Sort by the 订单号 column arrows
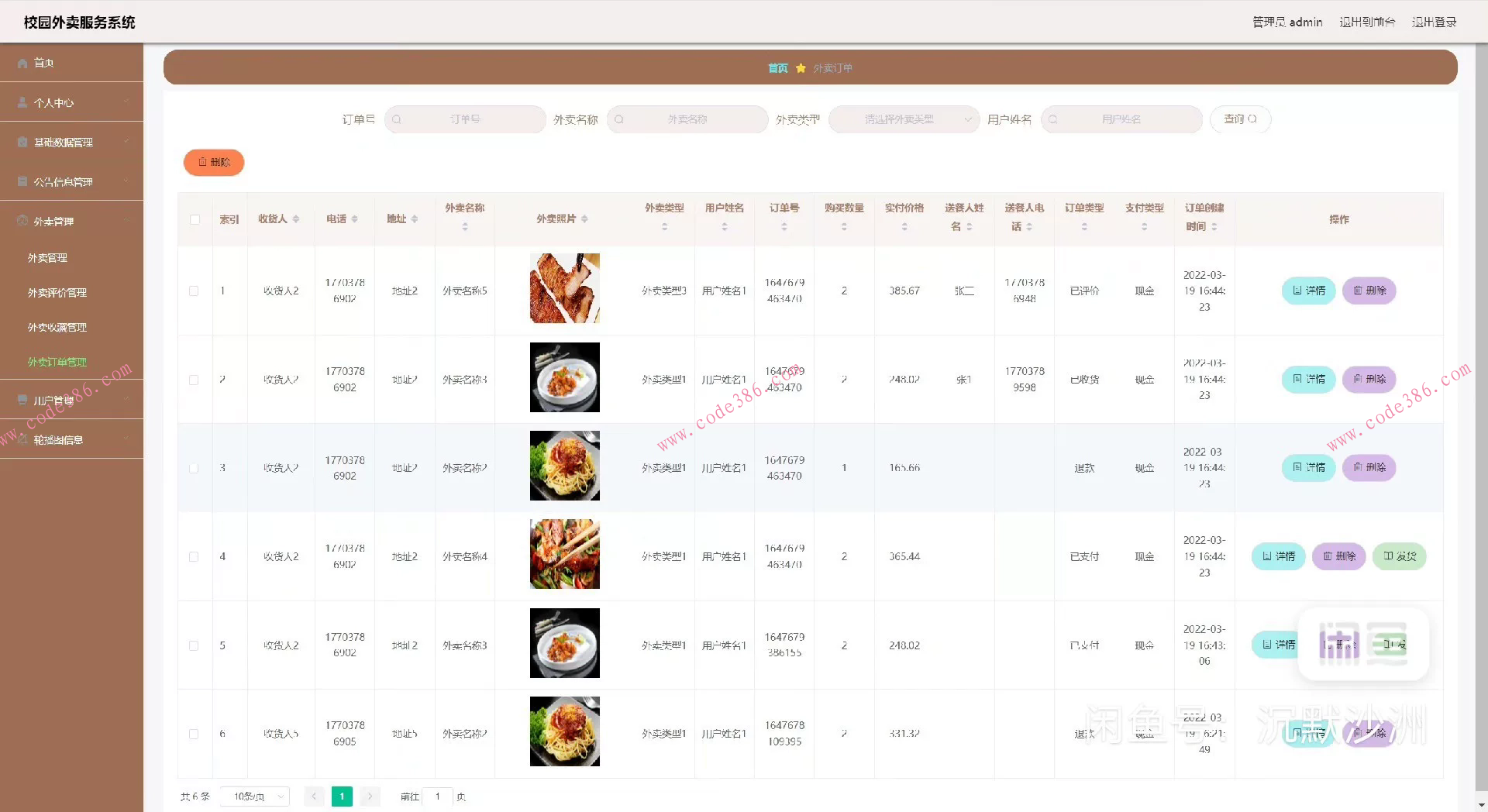1488x812 pixels. pos(784,227)
